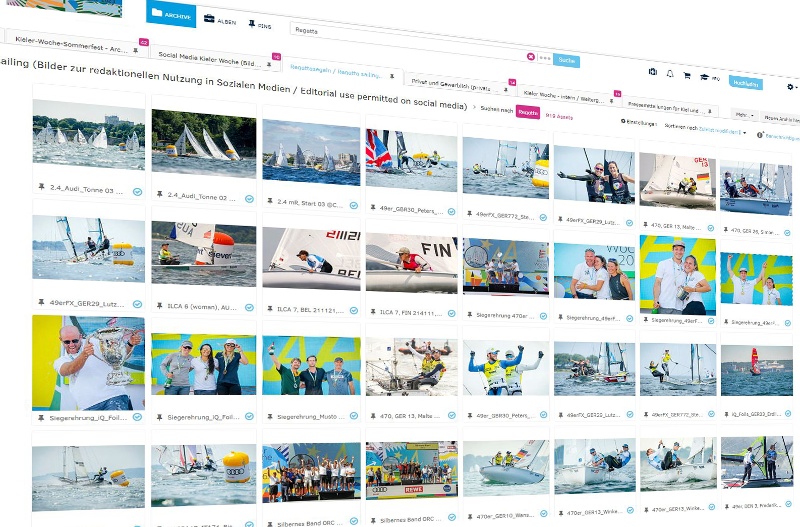This screenshot has height=527, width=800.
Task: Click the 919 Assets link
Action: click(x=559, y=116)
